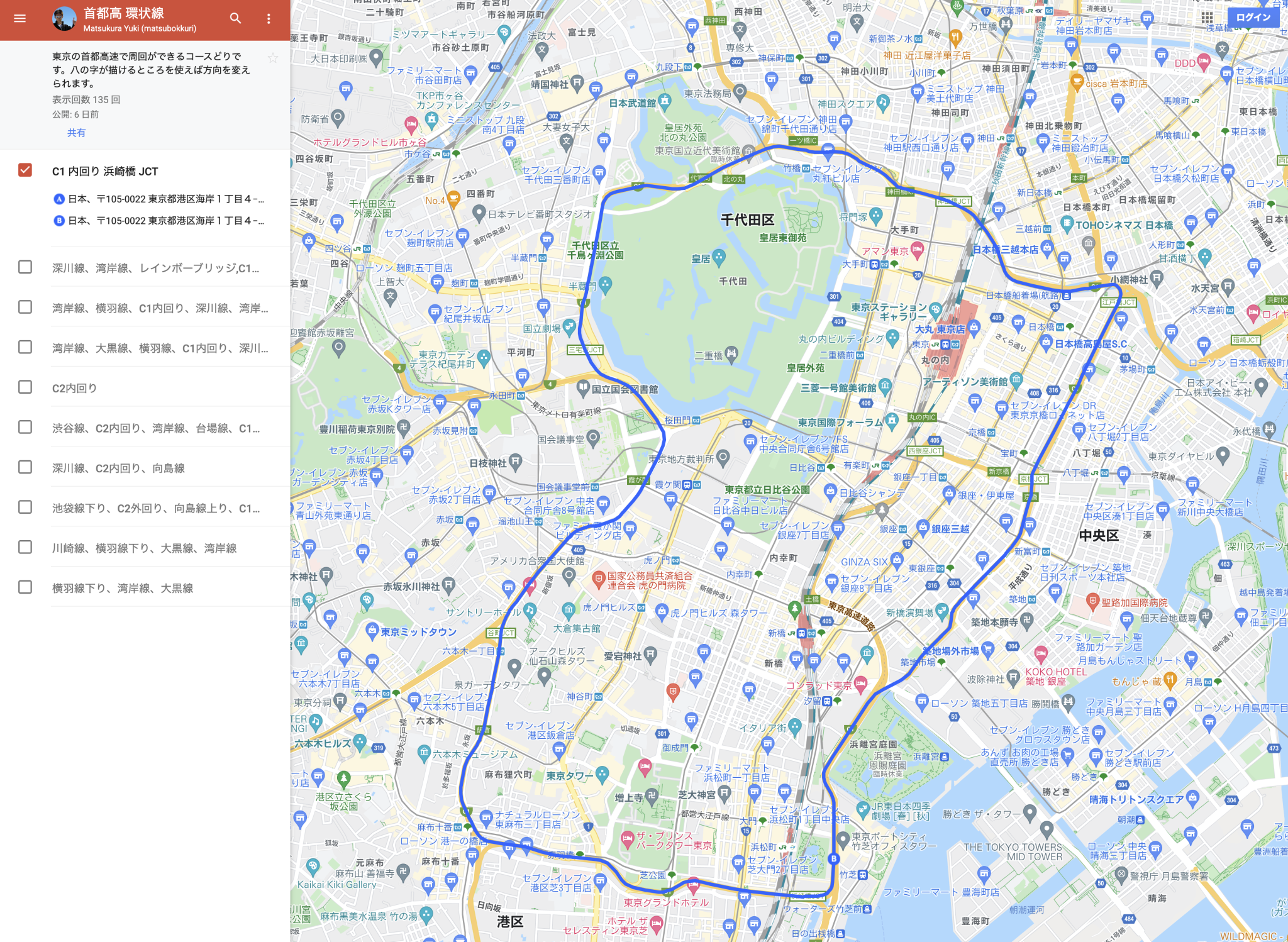Image resolution: width=1288 pixels, height=942 pixels.
Task: Open the search icon in the map header
Action: click(235, 19)
